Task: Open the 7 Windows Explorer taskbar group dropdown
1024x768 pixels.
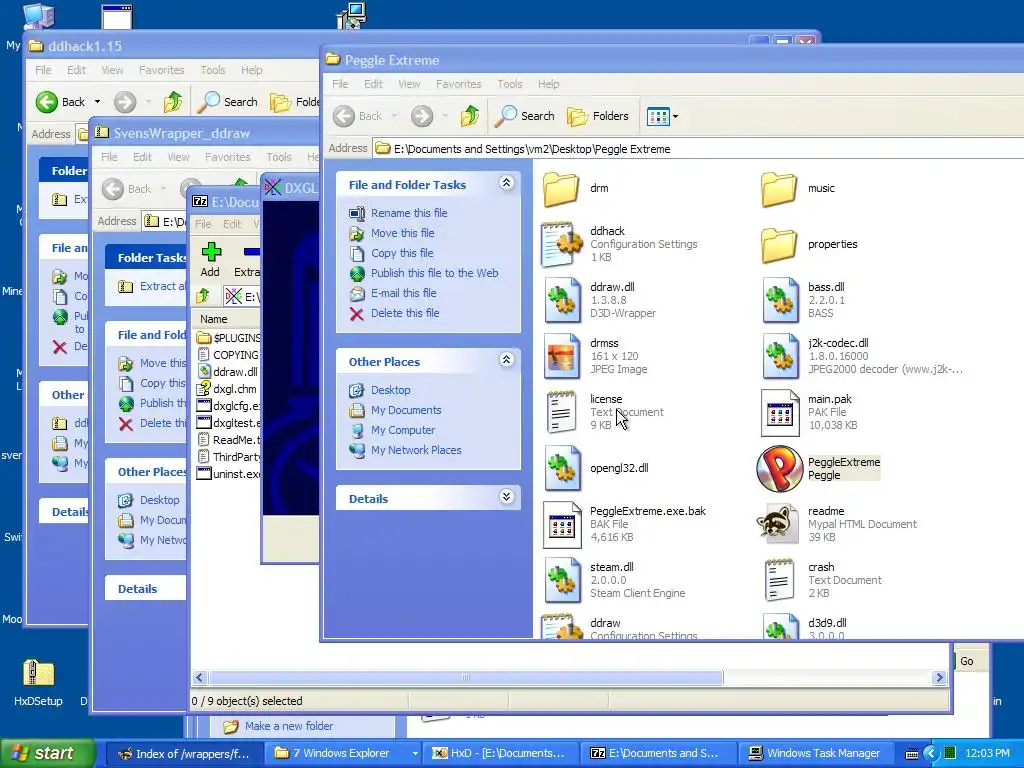Action: pos(415,754)
